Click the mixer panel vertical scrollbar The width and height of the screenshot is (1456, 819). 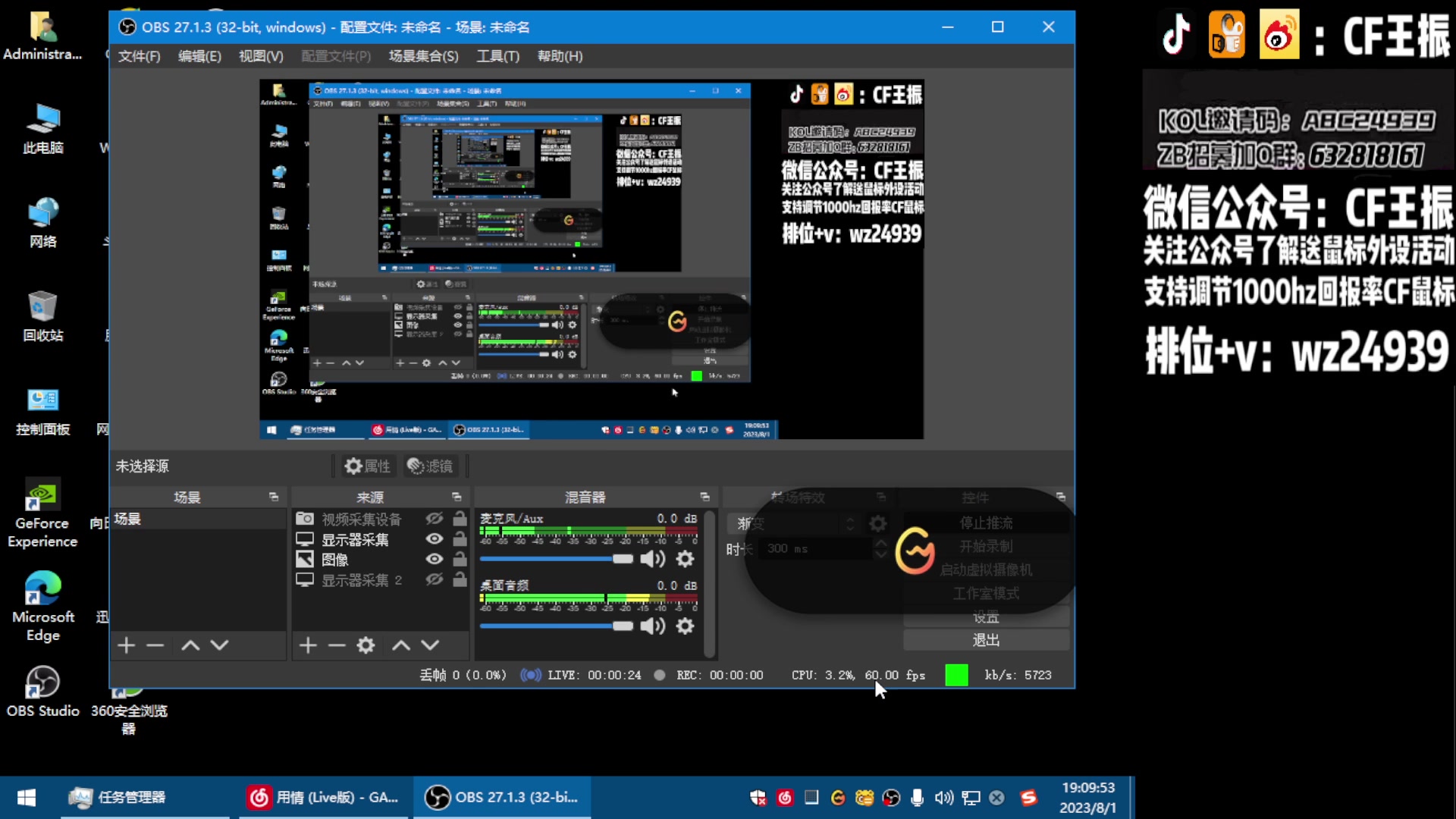tap(710, 584)
